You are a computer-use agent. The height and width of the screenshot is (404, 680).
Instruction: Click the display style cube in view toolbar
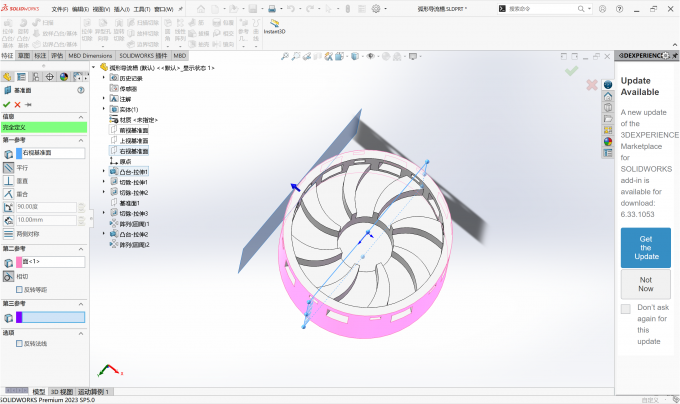[355, 56]
